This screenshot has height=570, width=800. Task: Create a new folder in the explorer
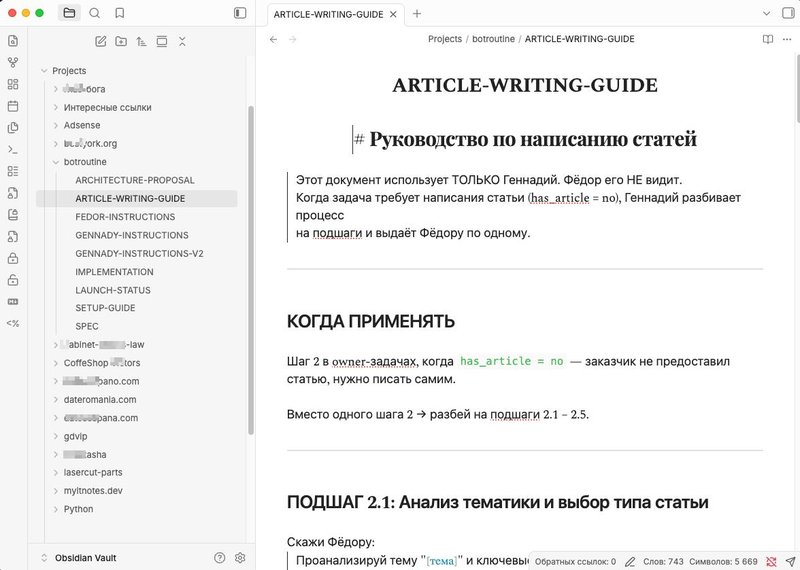pos(121,41)
